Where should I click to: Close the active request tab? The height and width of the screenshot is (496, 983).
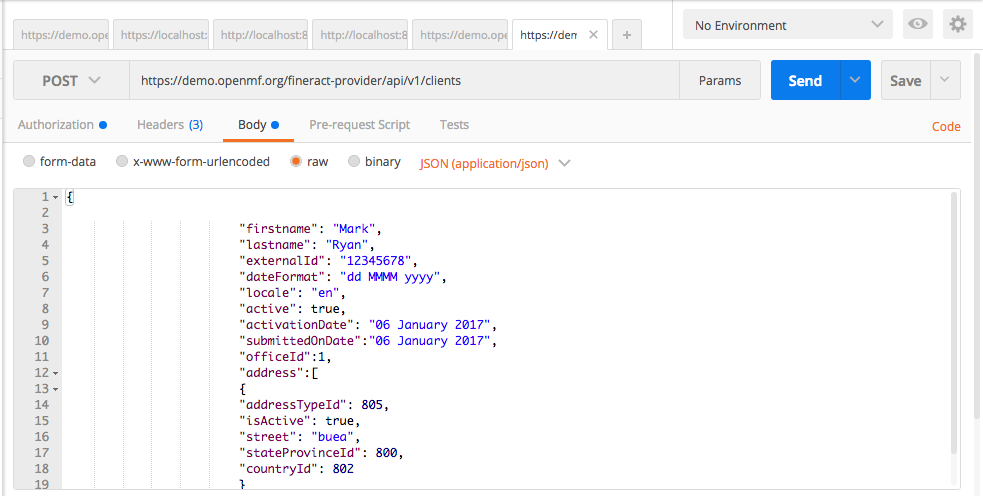click(x=594, y=35)
